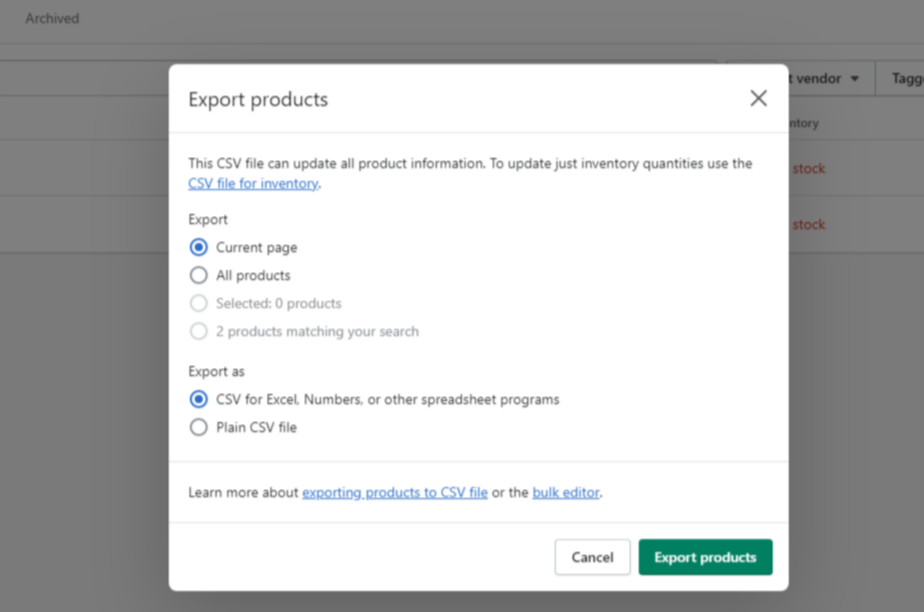The width and height of the screenshot is (924, 612).
Task: Choose All products radio button
Action: (x=199, y=276)
